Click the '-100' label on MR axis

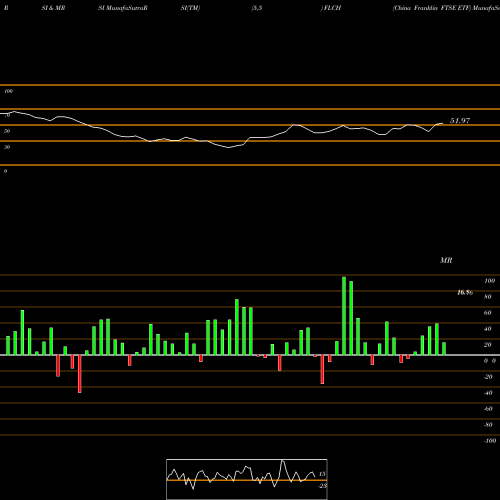coord(490,441)
